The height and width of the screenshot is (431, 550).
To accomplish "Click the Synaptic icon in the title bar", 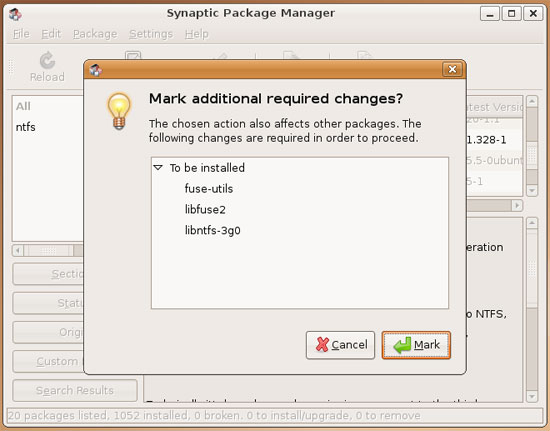I will (x=15, y=14).
